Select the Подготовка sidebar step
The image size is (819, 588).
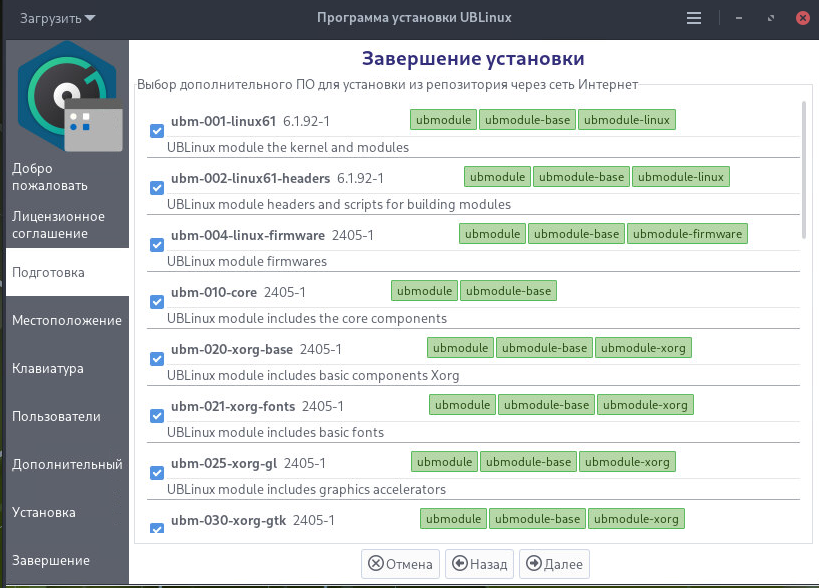point(67,272)
